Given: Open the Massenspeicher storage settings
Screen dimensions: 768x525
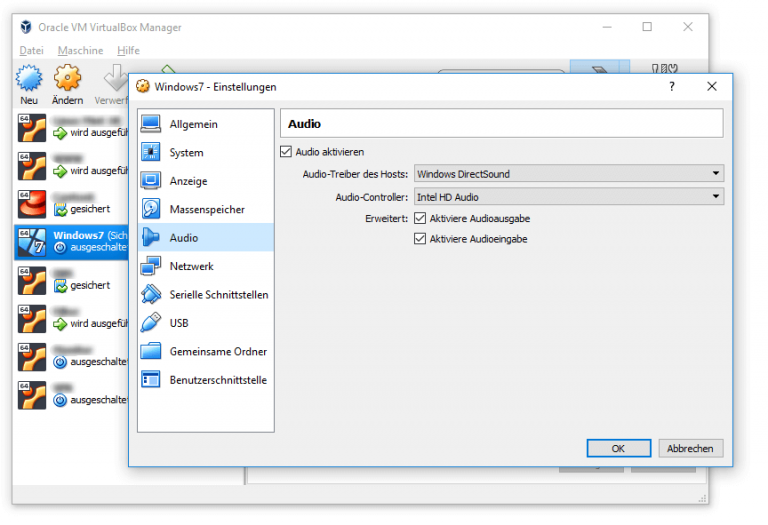Looking at the screenshot, I should coord(206,209).
